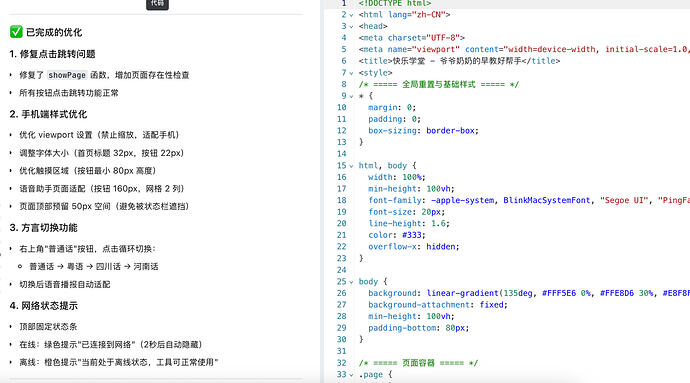
Task: Click the bullet 顶部固定状态条
Action: click(48, 327)
